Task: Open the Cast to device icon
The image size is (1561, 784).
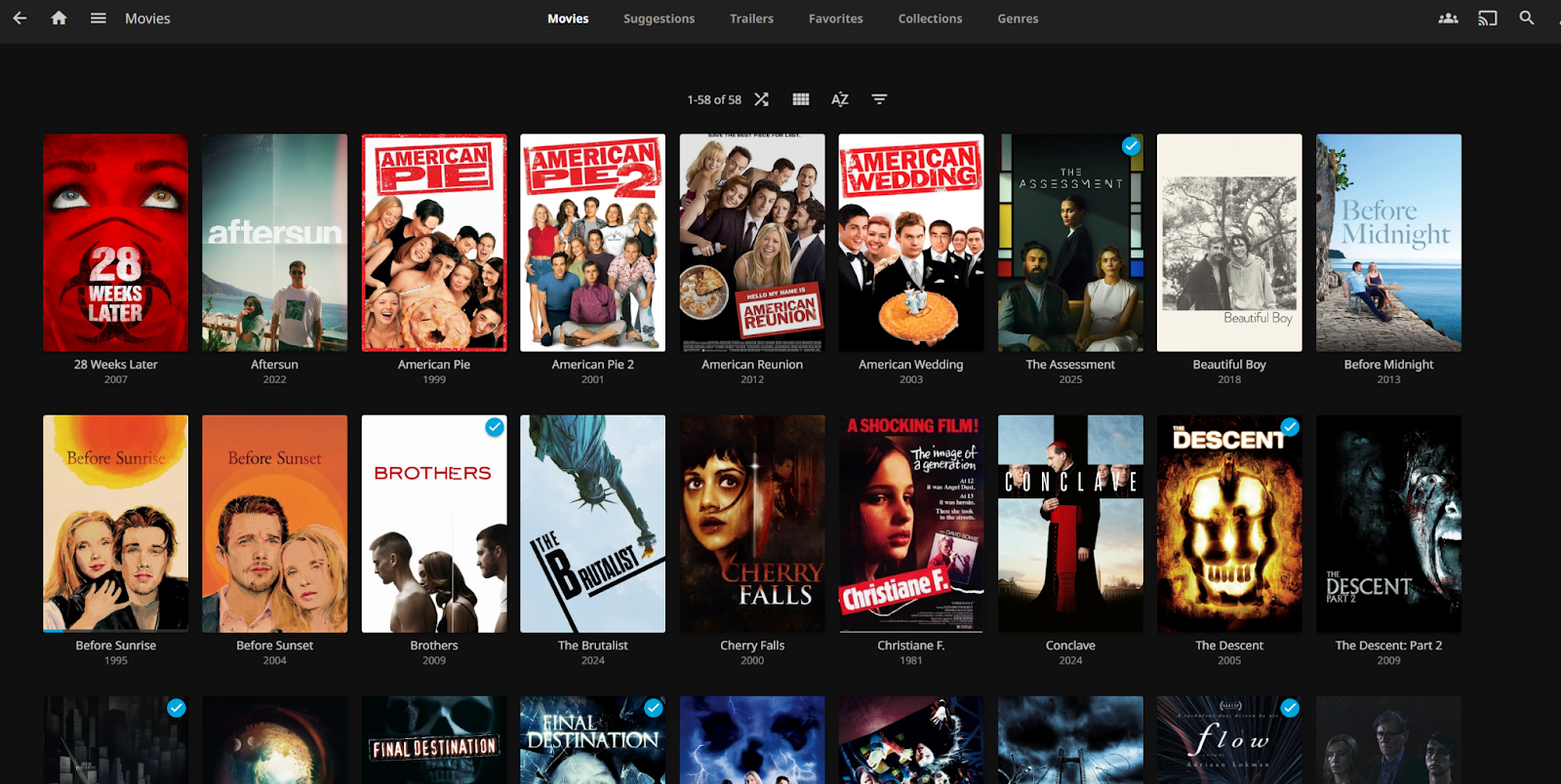Action: coord(1488,19)
